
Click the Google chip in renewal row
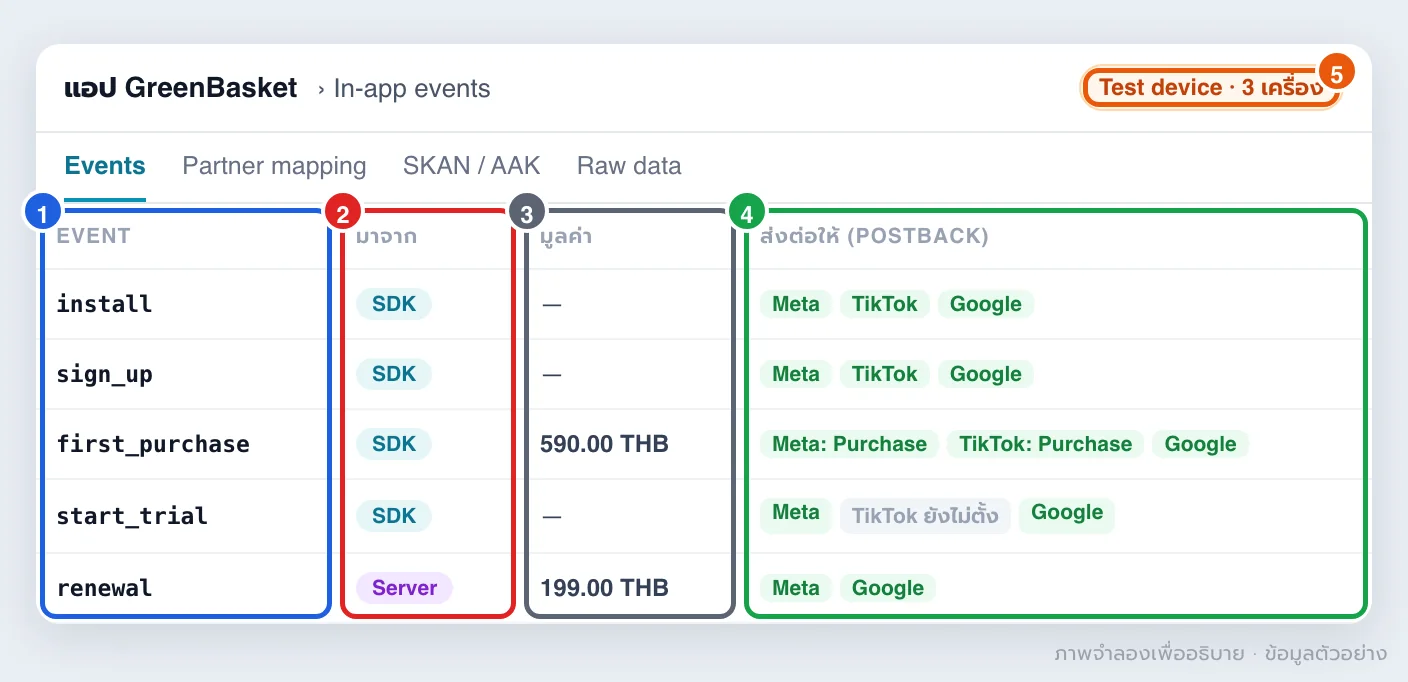point(888,588)
